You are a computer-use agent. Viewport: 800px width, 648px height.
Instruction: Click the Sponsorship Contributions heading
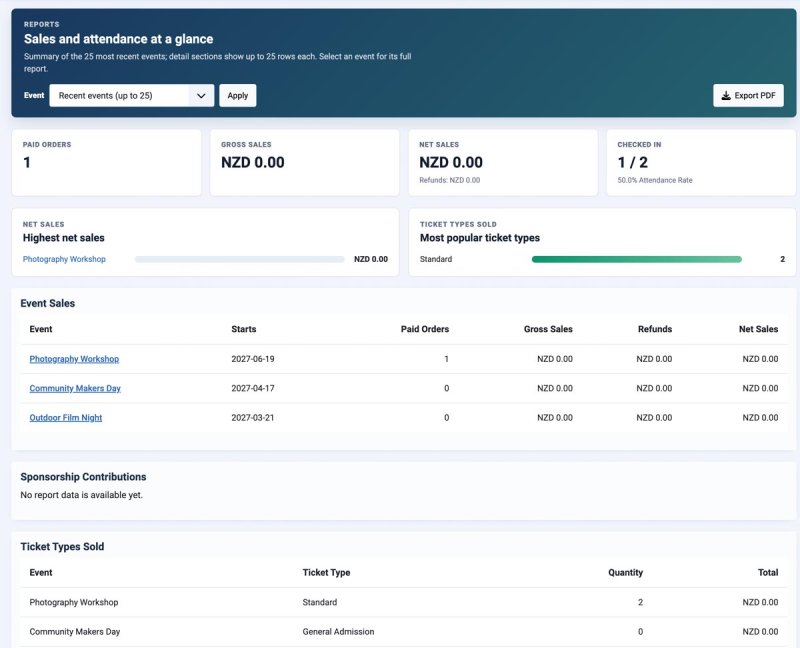pyautogui.click(x=83, y=477)
